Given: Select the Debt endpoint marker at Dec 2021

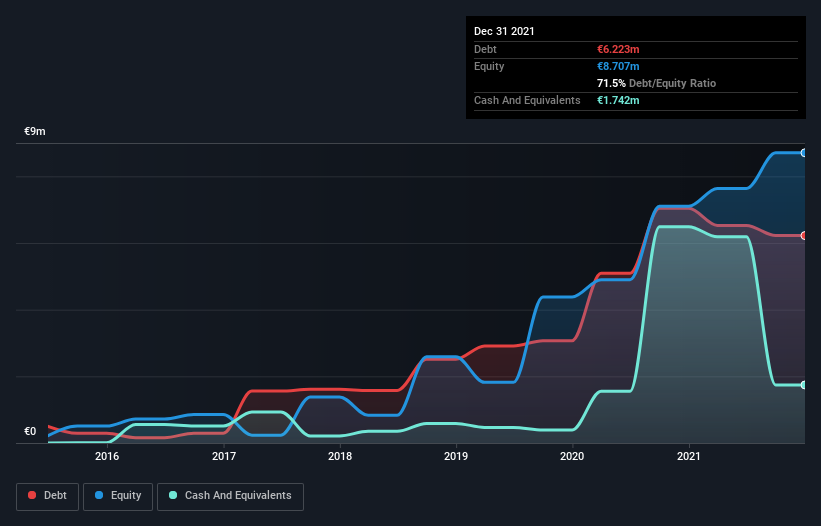Looking at the screenshot, I should [804, 236].
